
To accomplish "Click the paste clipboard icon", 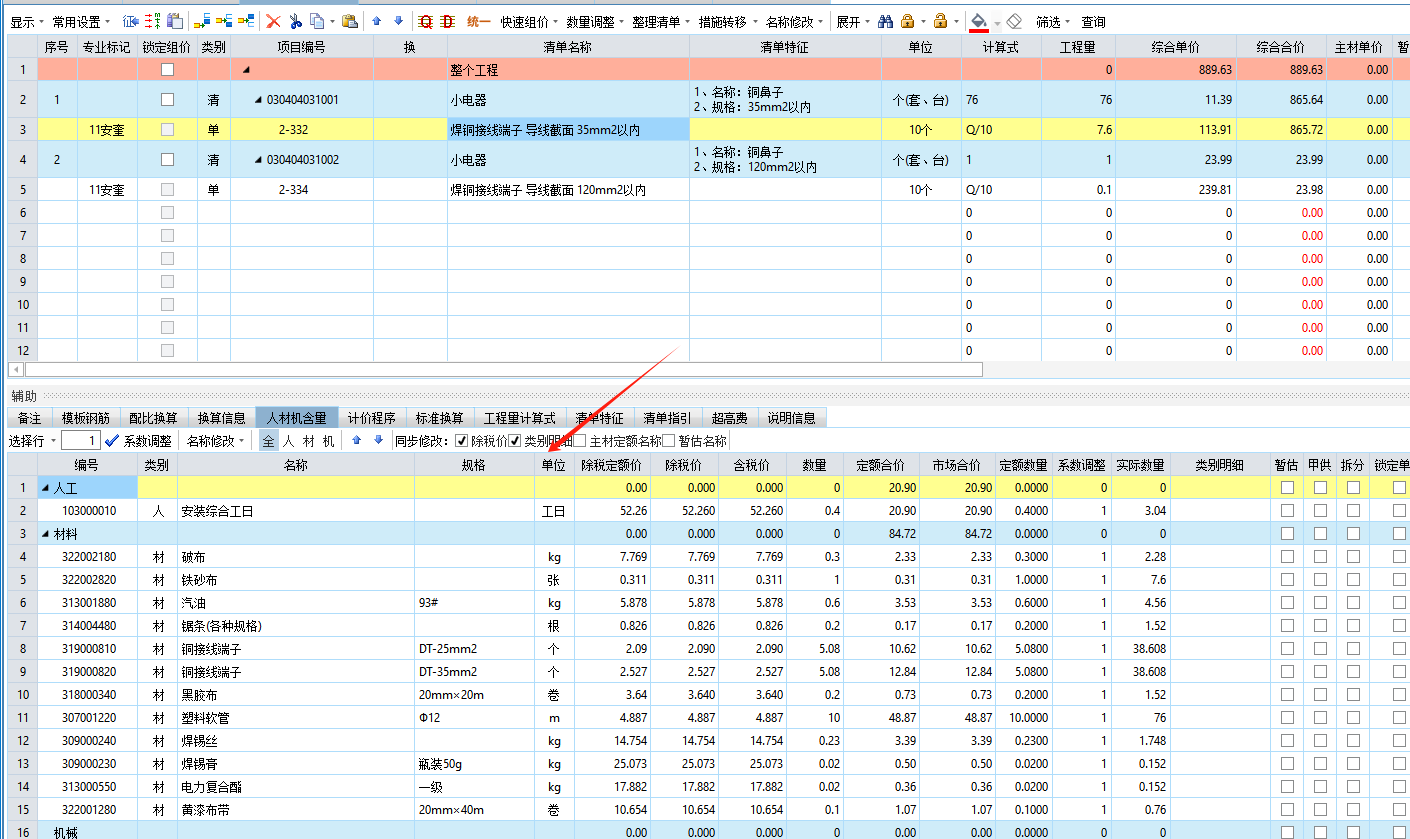I will click(x=349, y=21).
